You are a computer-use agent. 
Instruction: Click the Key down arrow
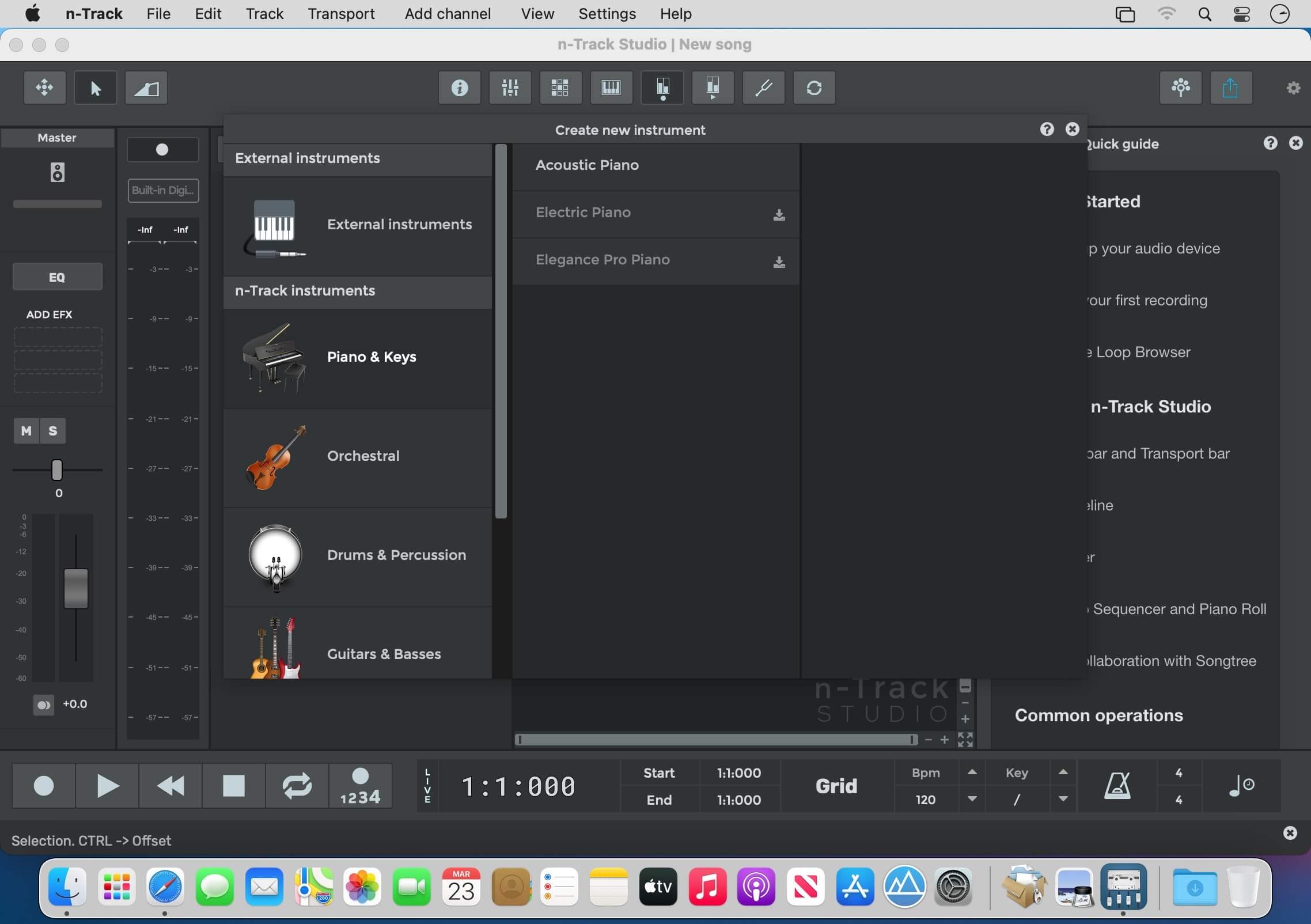1063,799
